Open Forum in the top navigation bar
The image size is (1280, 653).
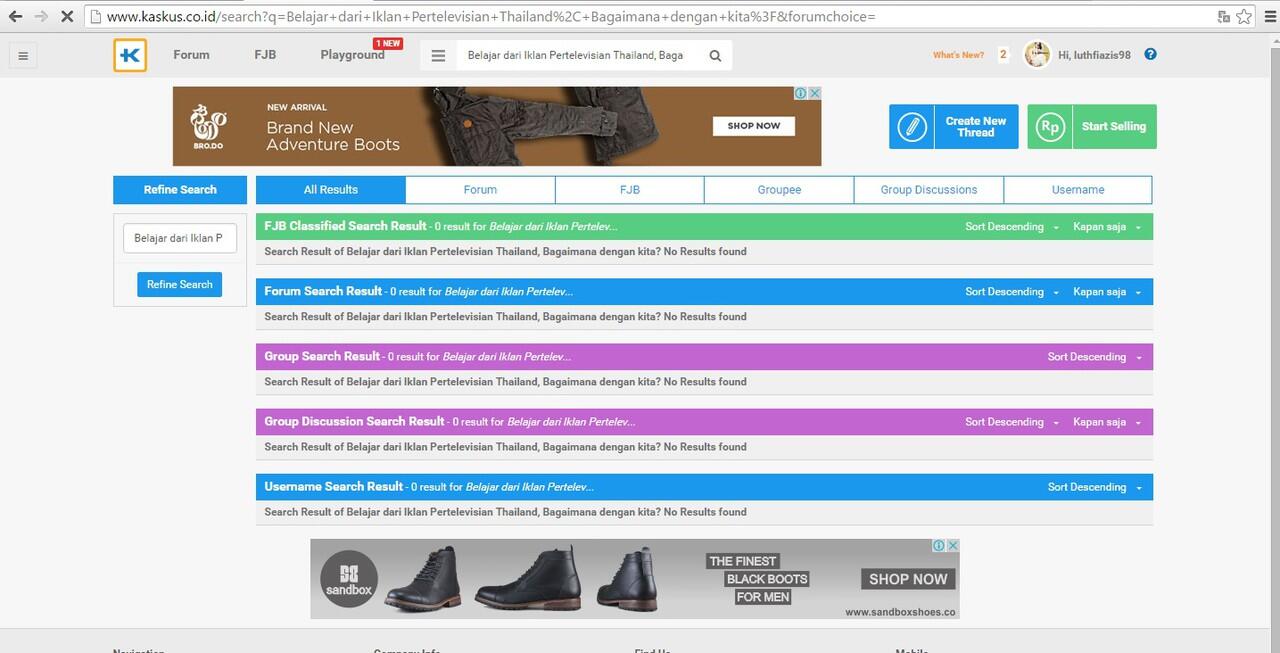tap(191, 55)
